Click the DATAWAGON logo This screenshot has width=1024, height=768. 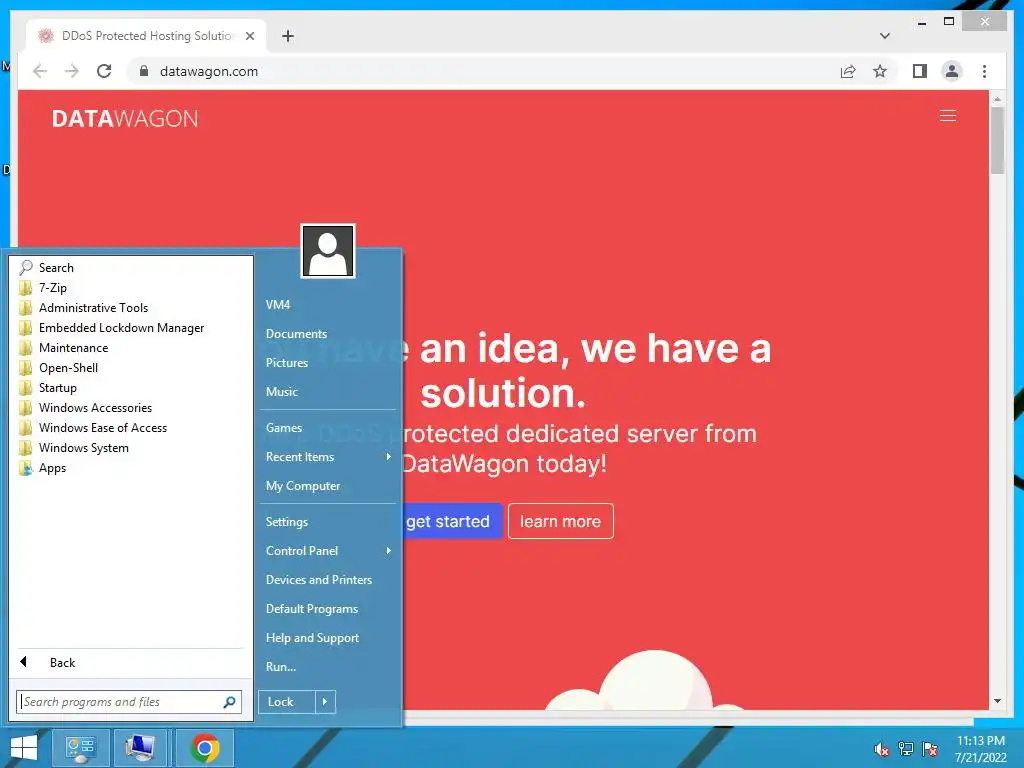click(x=125, y=118)
